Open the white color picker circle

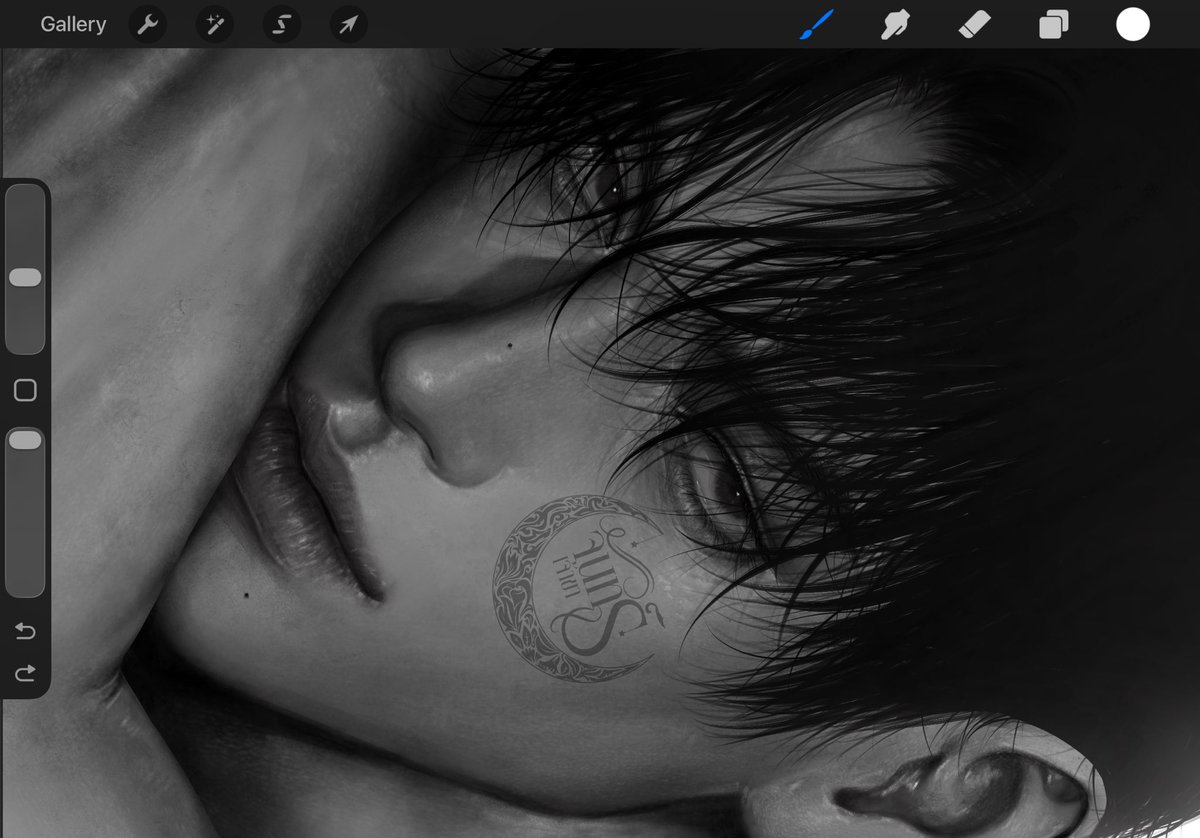pos(1133,24)
